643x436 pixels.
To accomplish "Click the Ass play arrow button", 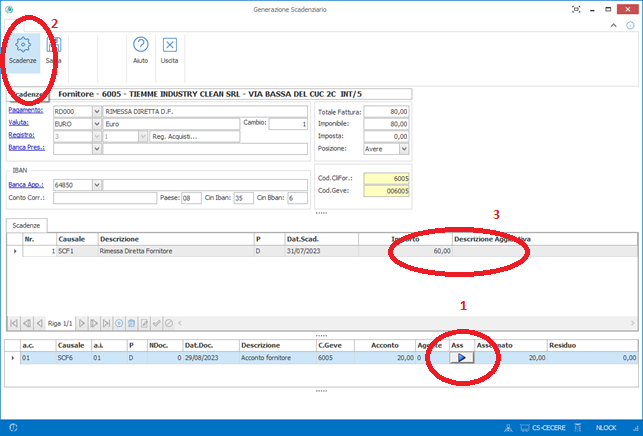I will click(x=462, y=358).
